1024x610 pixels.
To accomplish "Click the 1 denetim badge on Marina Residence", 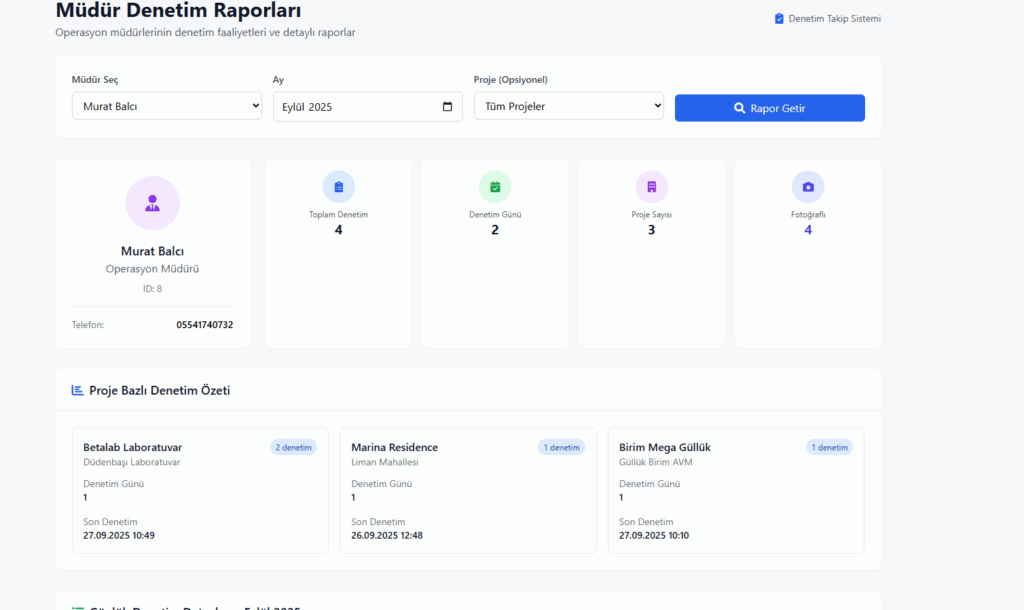I will pyautogui.click(x=561, y=447).
